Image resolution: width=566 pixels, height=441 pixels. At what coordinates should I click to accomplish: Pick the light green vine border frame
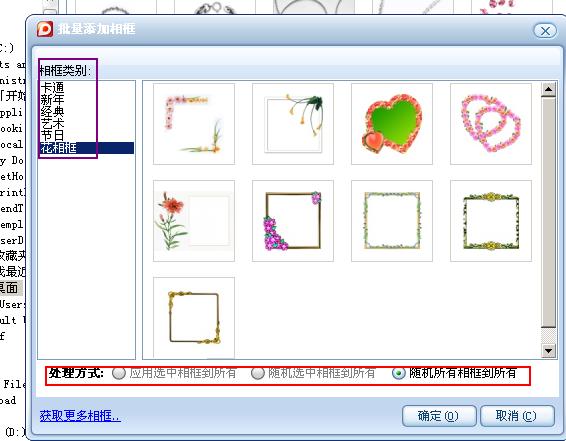392,221
